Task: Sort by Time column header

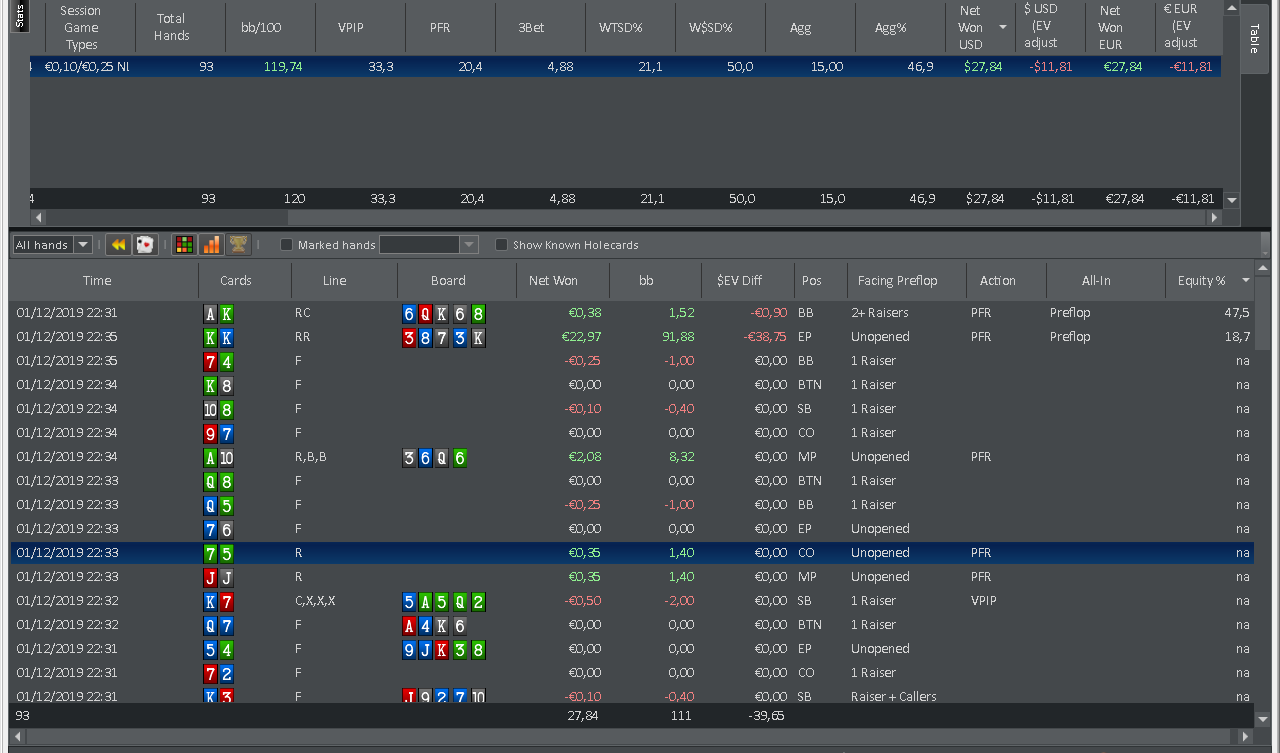Action: (97, 280)
